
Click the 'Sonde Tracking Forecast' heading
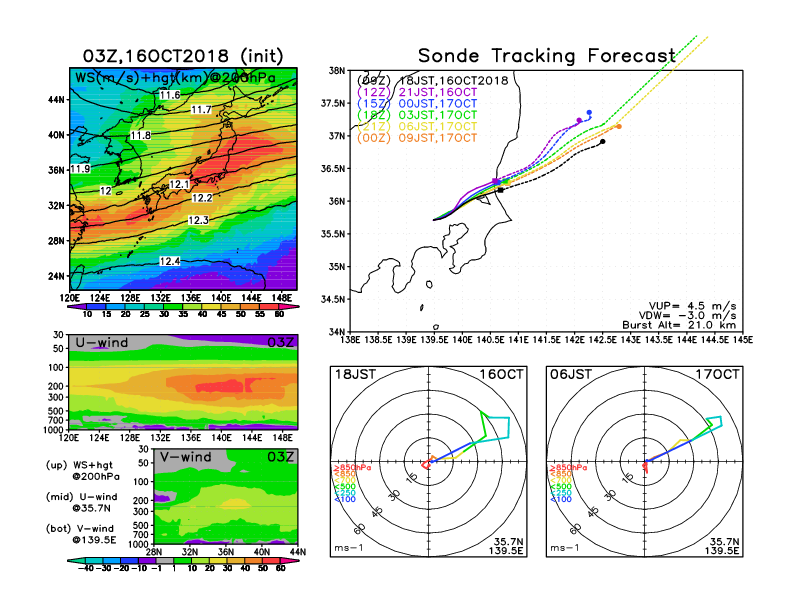[547, 55]
